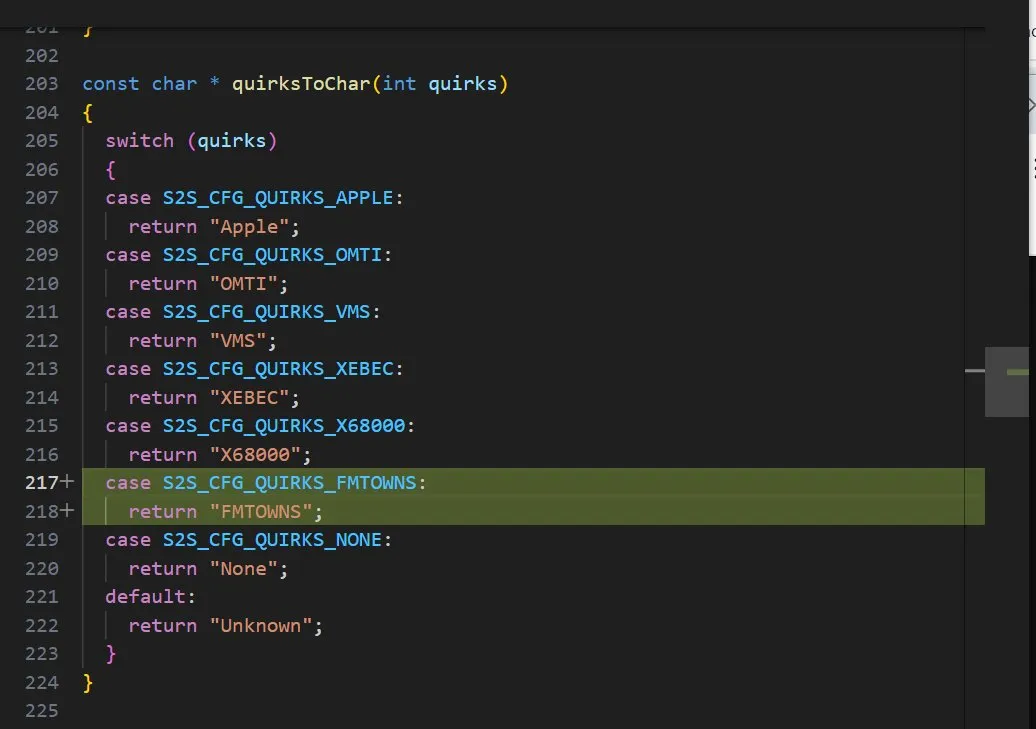
Task: Click S2S_CFG_QUIRKS_OMTI constant
Action: [x=272, y=255]
